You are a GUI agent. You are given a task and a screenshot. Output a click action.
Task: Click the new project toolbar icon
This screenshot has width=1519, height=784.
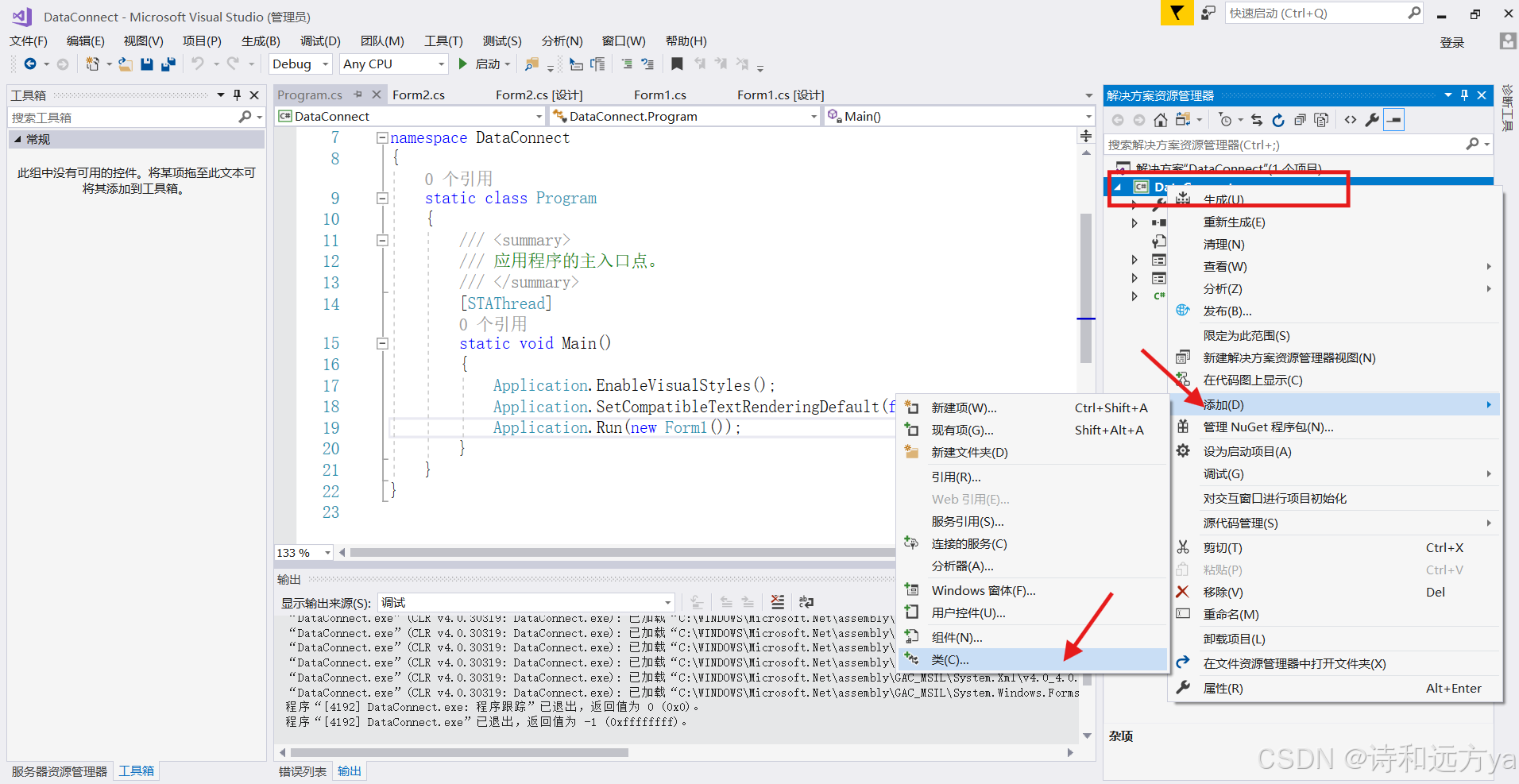coord(93,64)
